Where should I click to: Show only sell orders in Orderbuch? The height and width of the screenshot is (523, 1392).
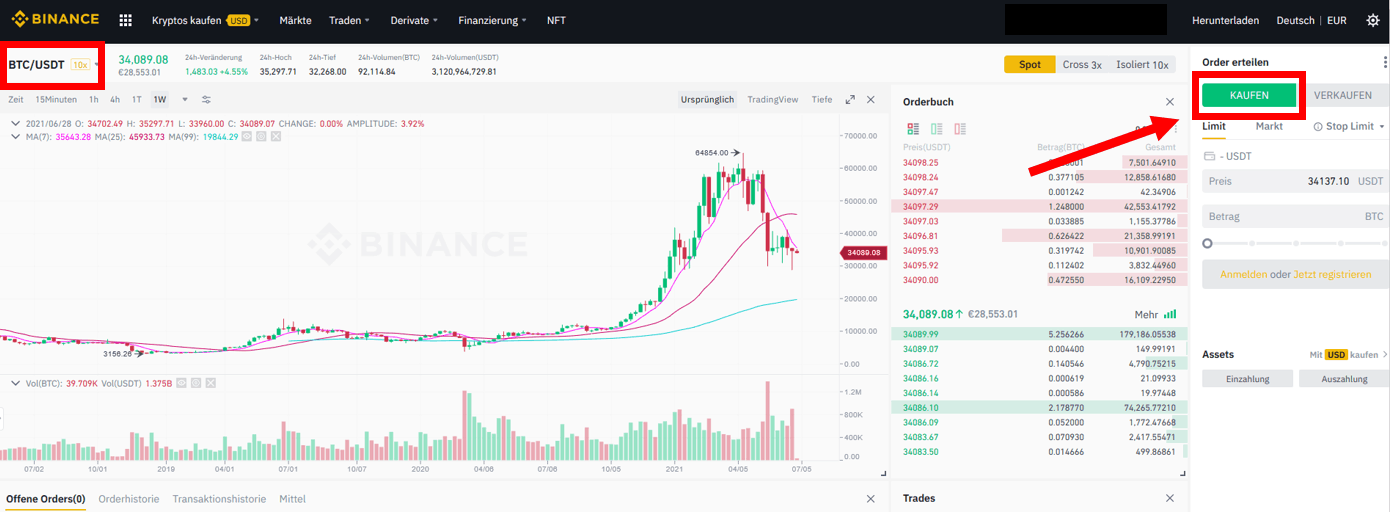960,129
